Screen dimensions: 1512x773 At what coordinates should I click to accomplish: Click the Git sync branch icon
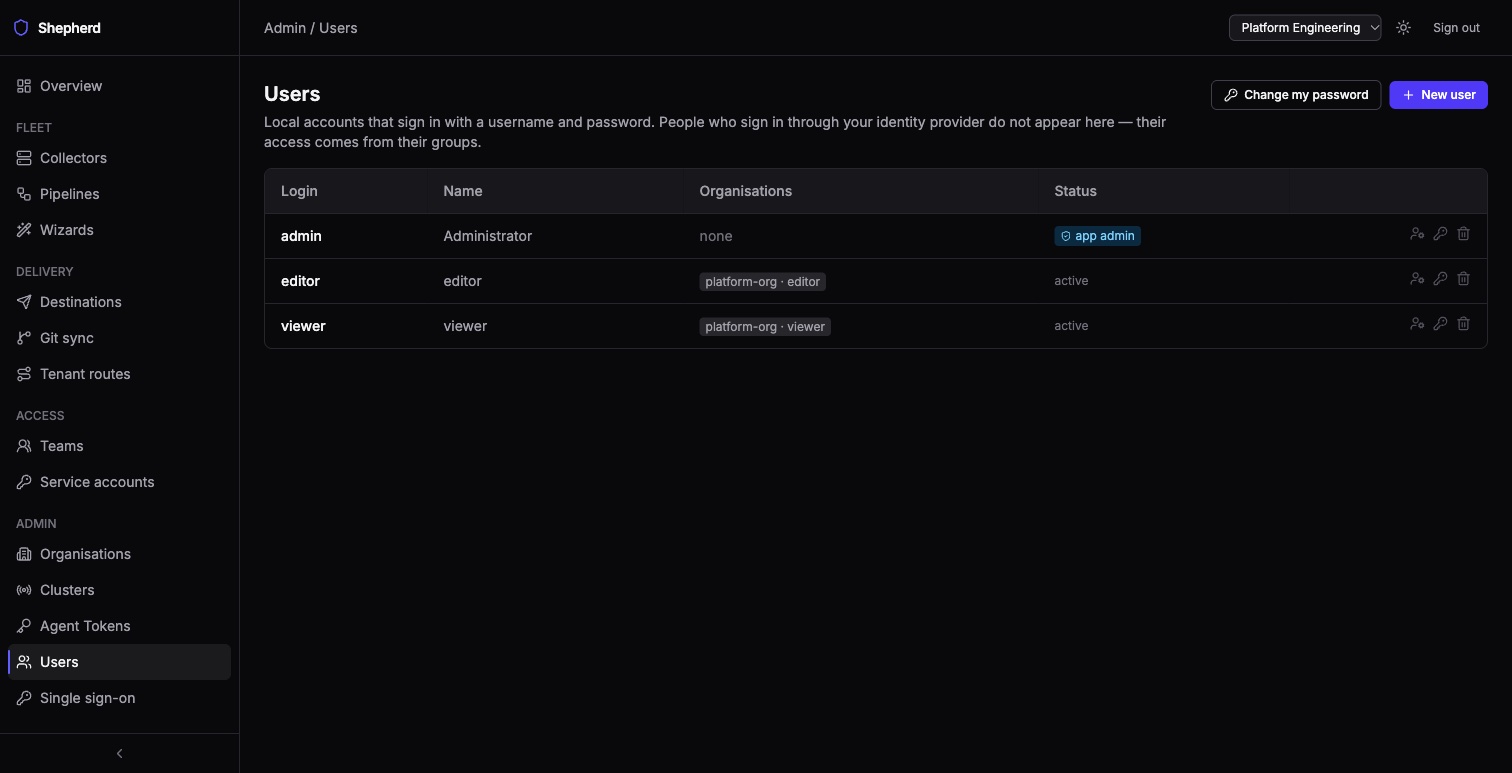click(x=24, y=338)
